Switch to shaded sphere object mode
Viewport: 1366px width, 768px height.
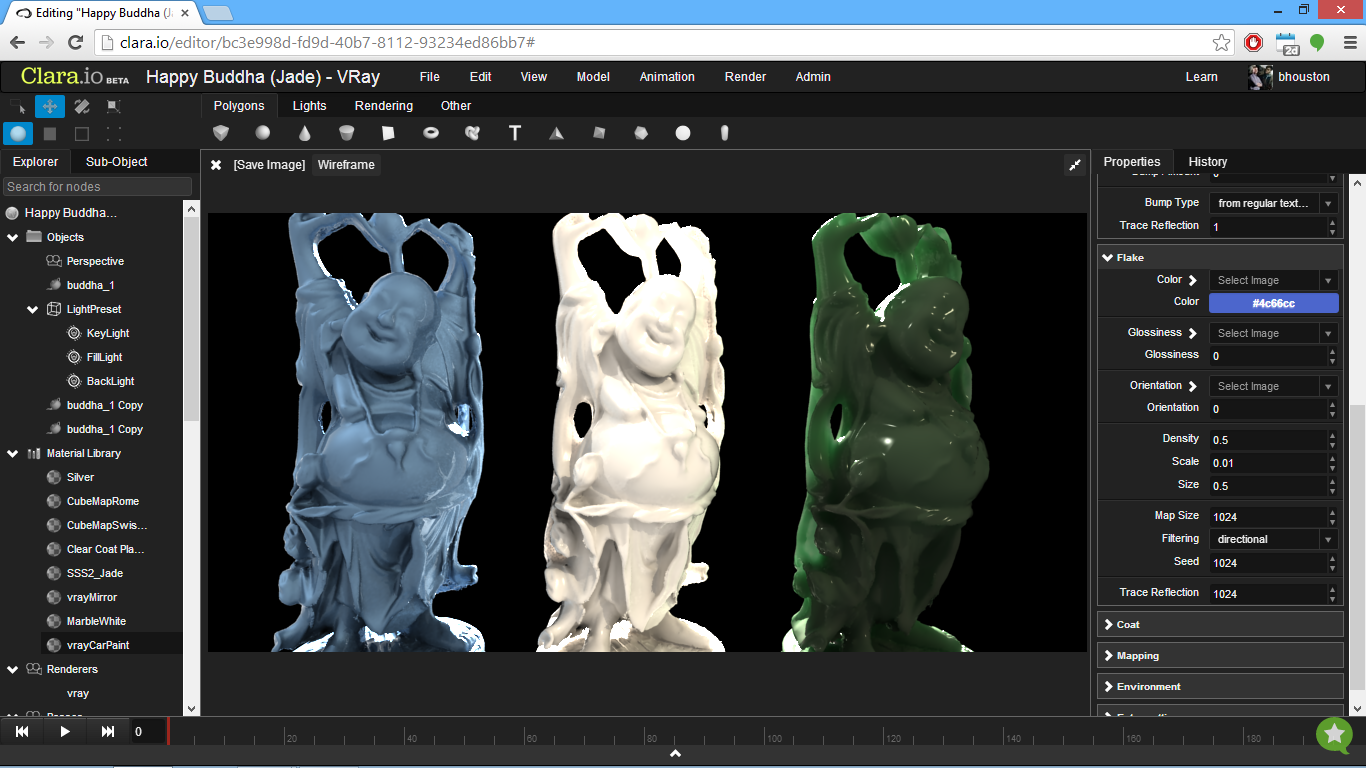[x=18, y=133]
